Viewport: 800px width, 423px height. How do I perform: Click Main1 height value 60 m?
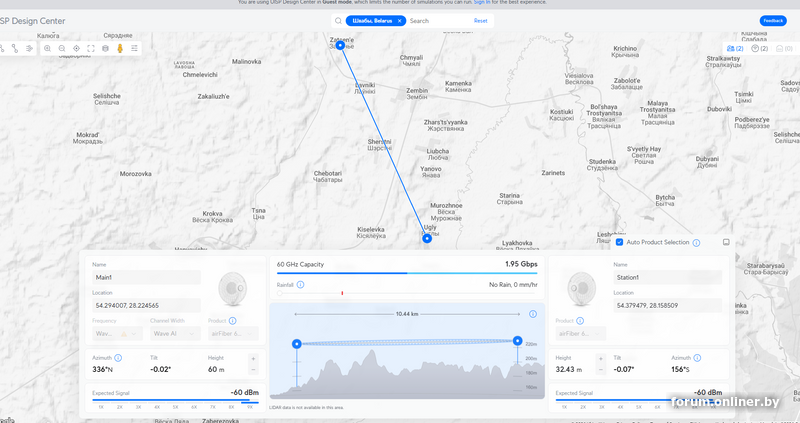tap(216, 369)
